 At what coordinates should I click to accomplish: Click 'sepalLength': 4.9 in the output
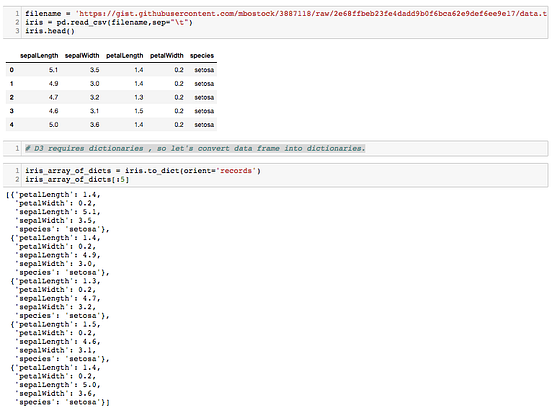[x=58, y=255]
